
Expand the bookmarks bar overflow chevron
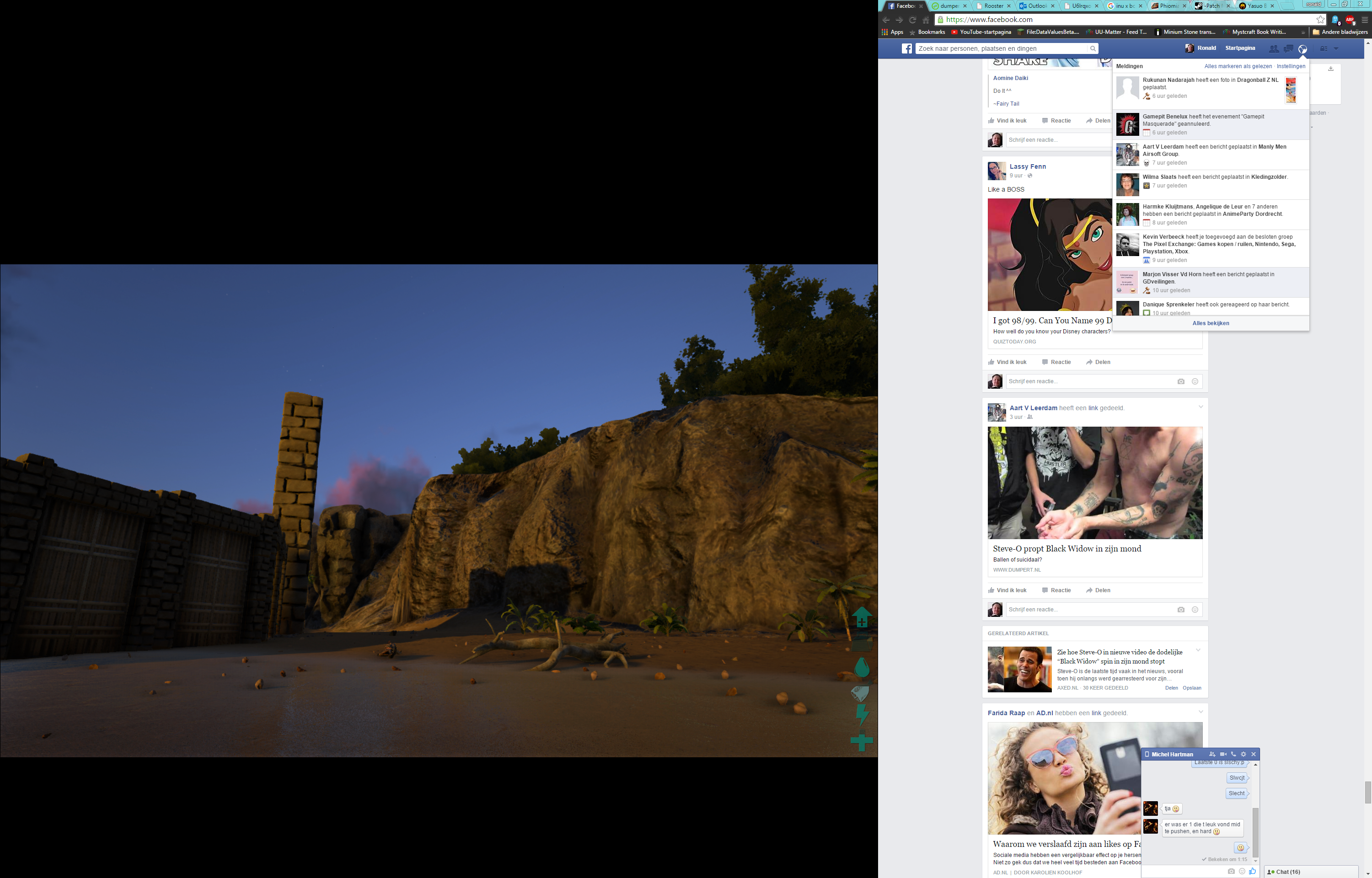pyautogui.click(x=1303, y=32)
